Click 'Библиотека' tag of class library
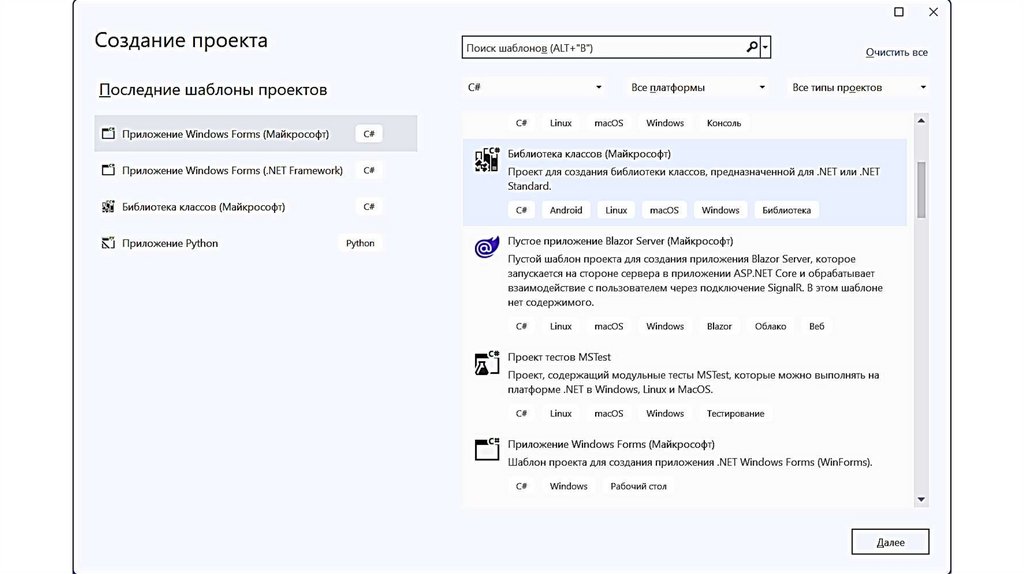The height and width of the screenshot is (574, 1024). coord(786,210)
